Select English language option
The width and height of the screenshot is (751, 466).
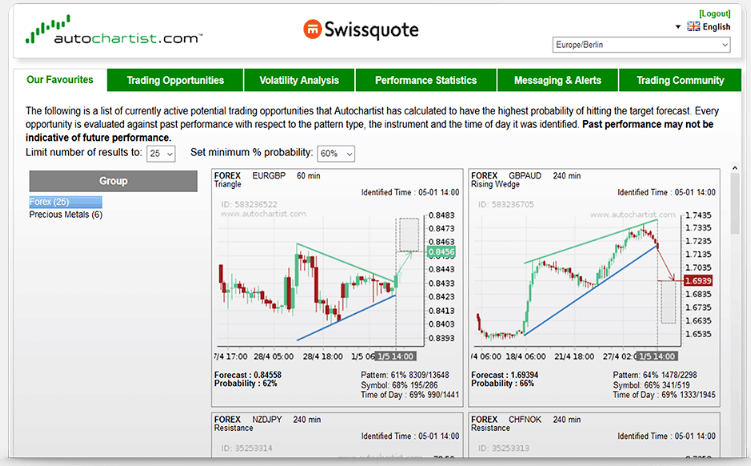click(716, 27)
